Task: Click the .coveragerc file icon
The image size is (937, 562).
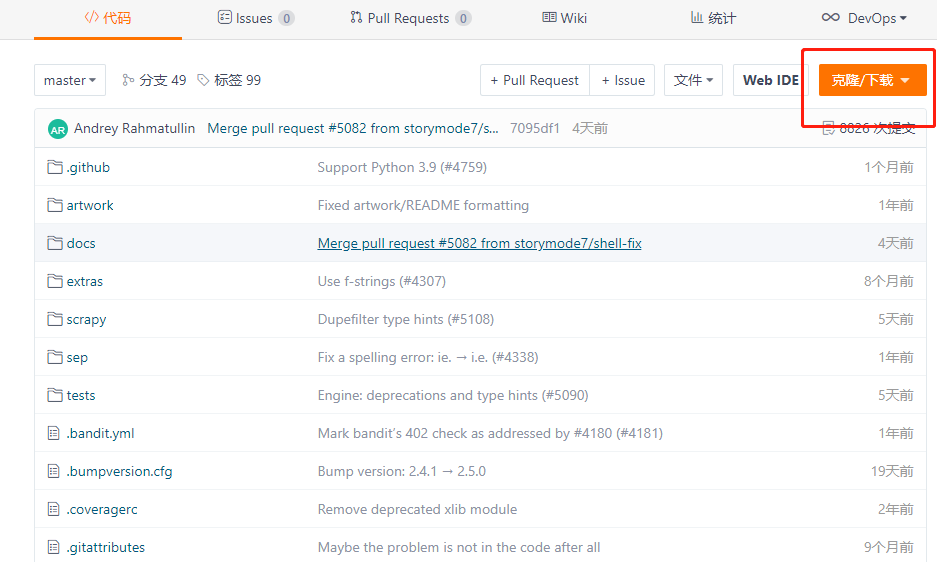Action: pos(54,509)
